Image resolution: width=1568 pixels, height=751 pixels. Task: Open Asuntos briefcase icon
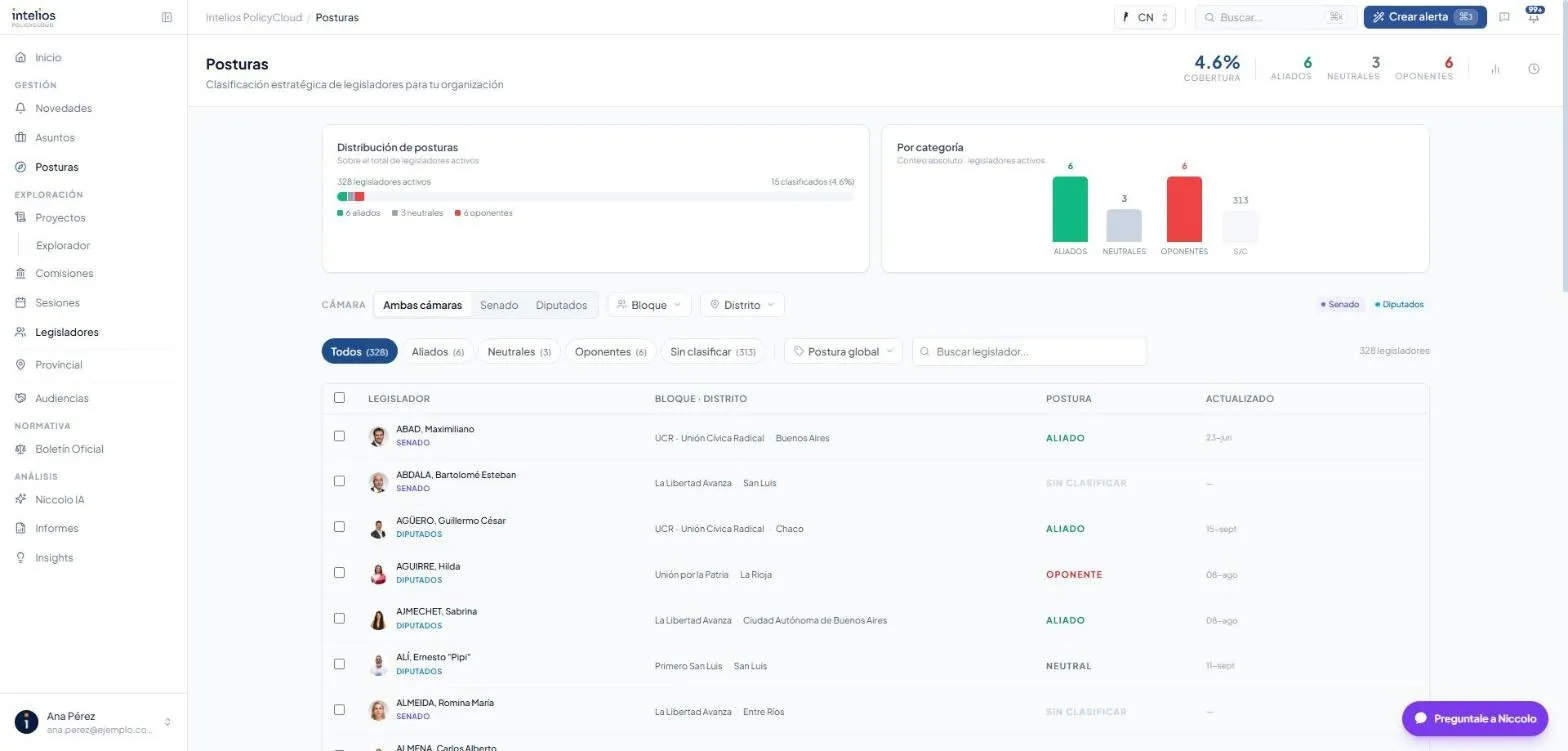coord(21,138)
